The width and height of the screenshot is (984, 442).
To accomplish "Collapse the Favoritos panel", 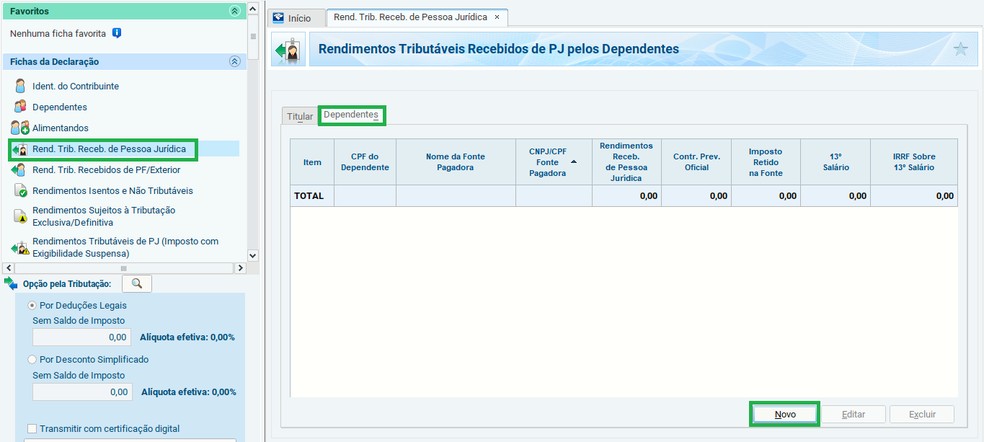I will 235,11.
